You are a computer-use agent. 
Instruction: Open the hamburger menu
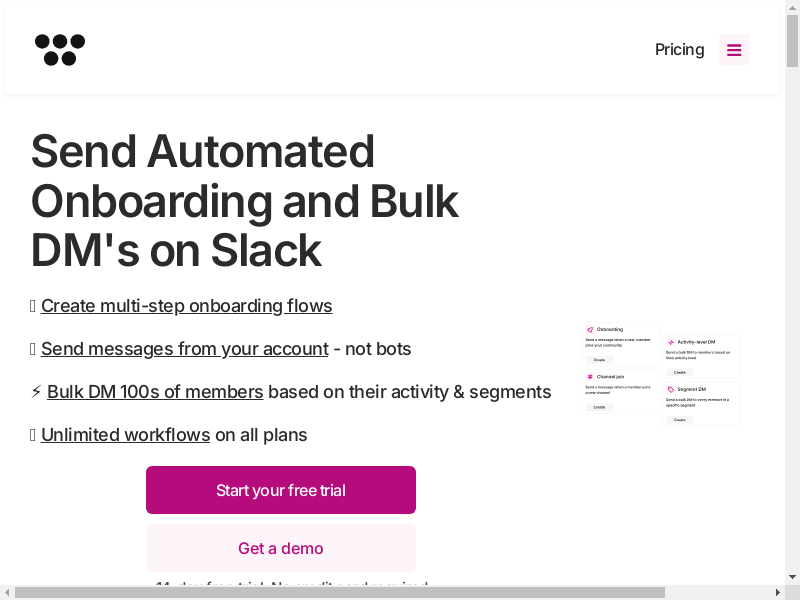pos(734,50)
